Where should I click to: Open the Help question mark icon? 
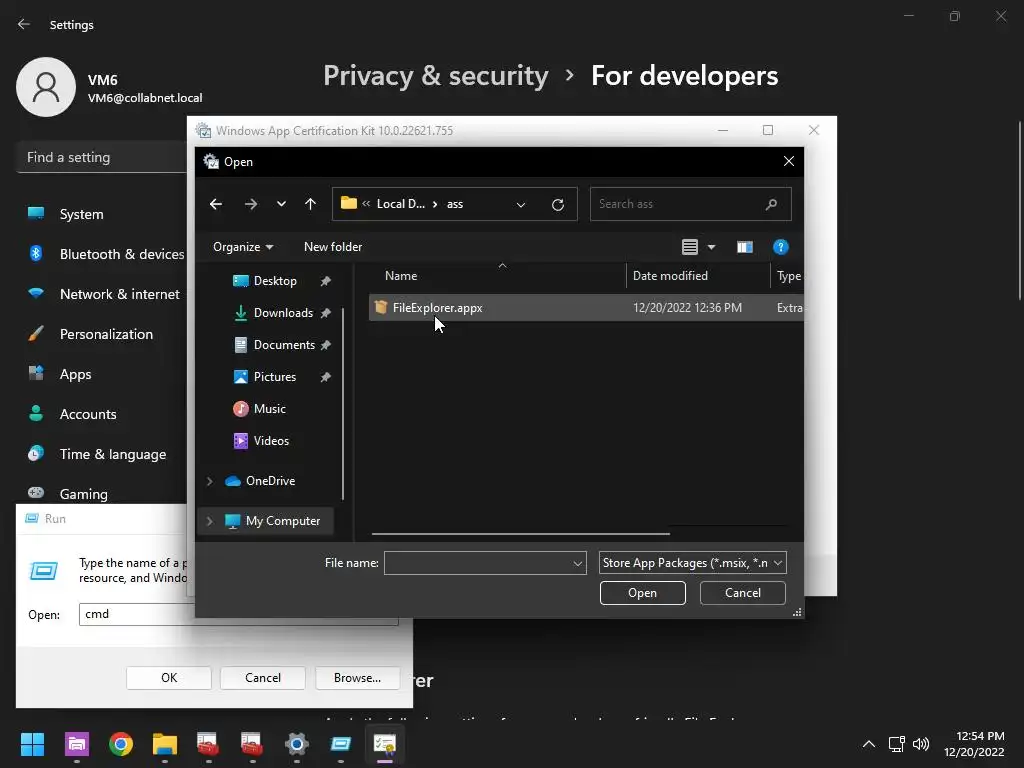click(780, 247)
